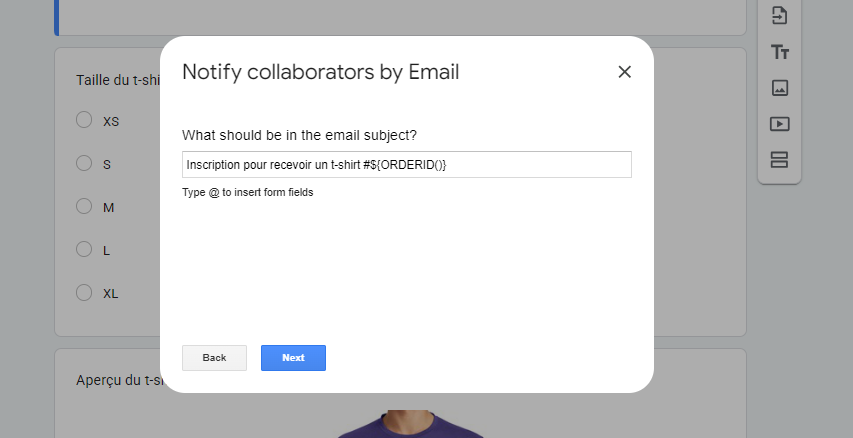The image size is (853, 438).
Task: Focus the email subject input field
Action: pyautogui.click(x=406, y=164)
